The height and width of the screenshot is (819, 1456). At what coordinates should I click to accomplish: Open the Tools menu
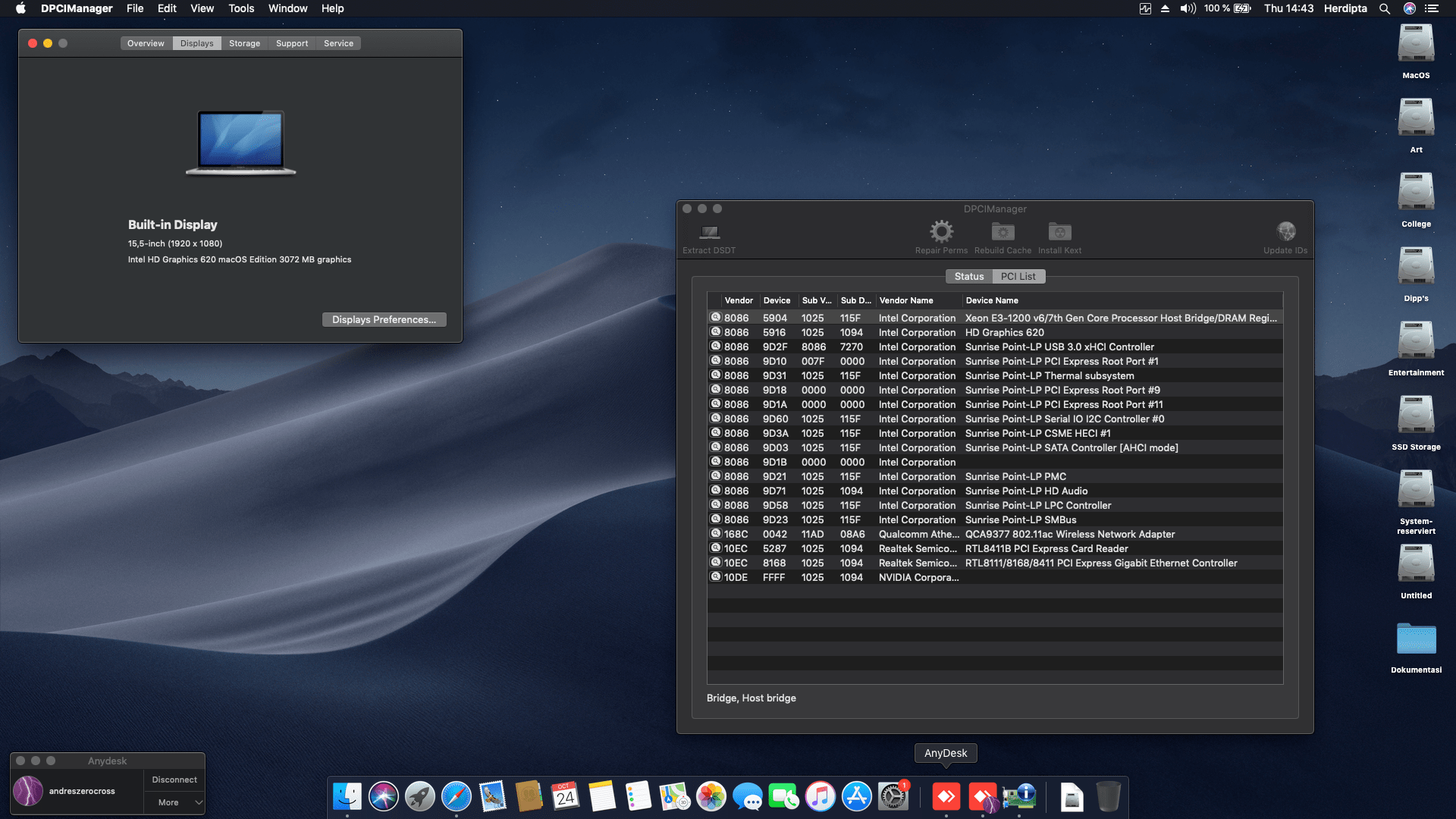[240, 8]
